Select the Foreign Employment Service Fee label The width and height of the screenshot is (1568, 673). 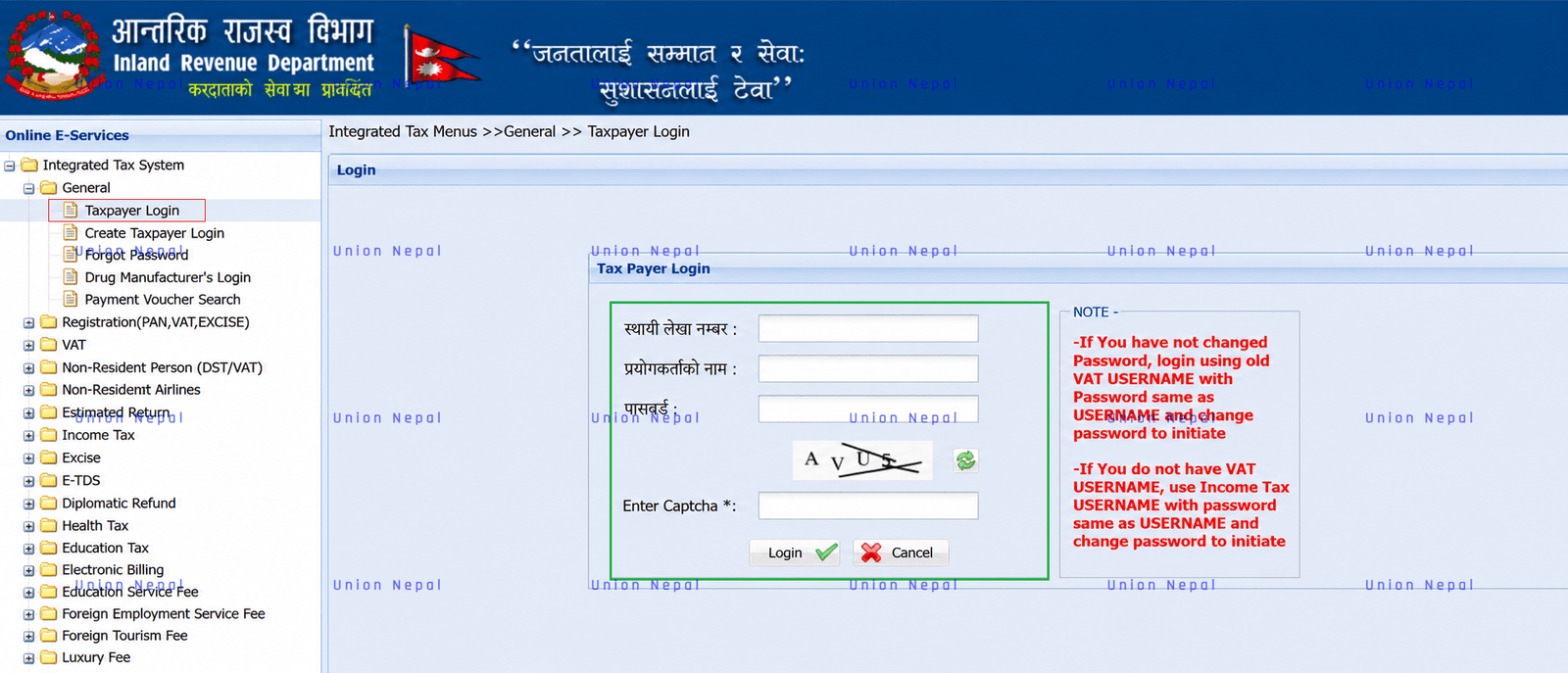tap(164, 614)
